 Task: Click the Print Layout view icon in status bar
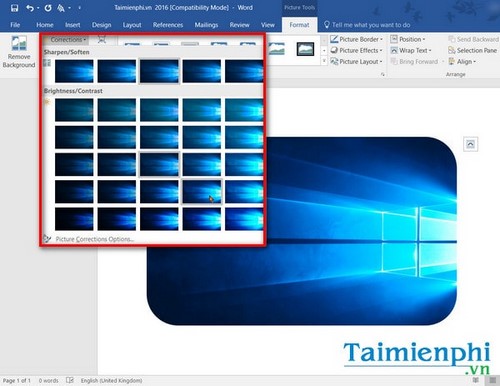(493, 380)
